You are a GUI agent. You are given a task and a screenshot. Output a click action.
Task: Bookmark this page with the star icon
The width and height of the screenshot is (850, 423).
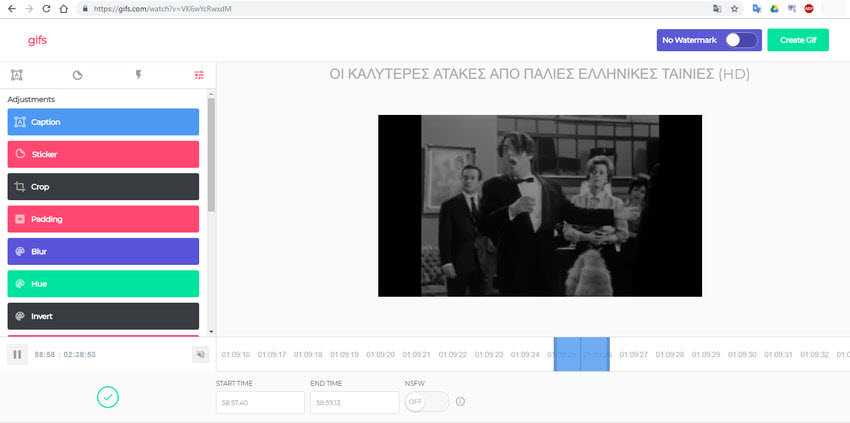(735, 9)
